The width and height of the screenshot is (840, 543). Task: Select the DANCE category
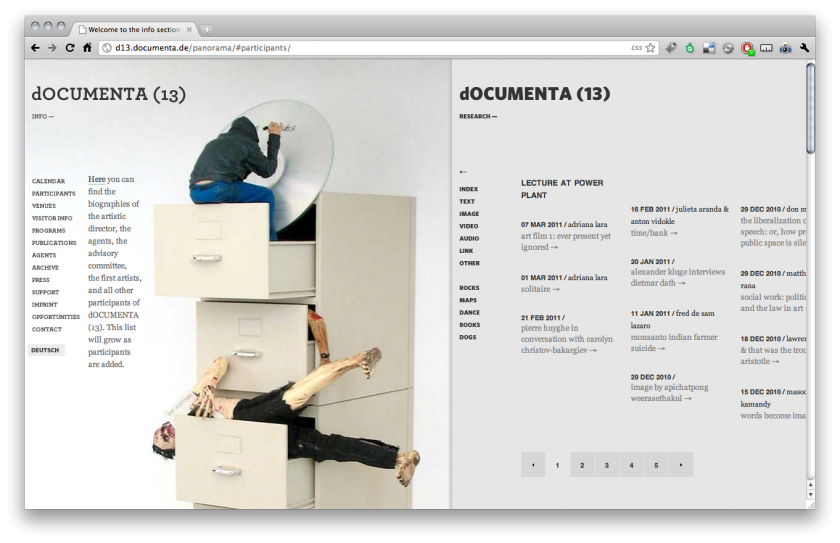point(469,312)
